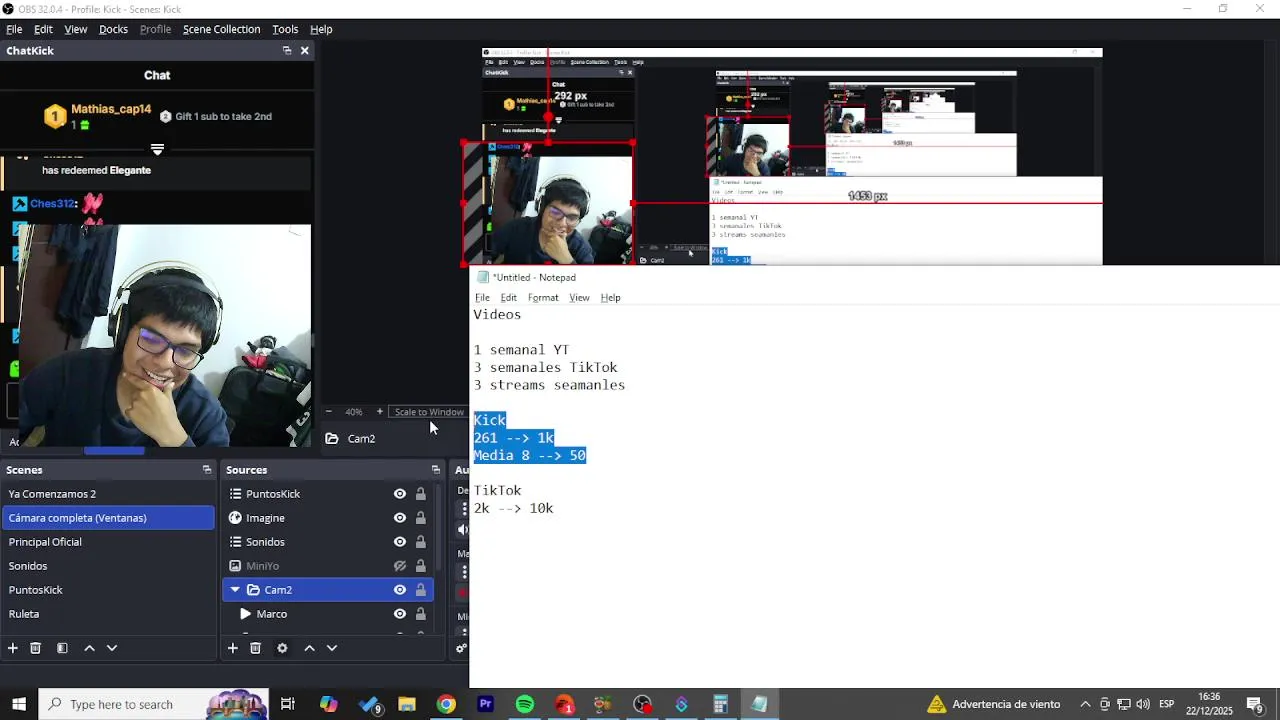Click the chat pause bars icon

point(157,149)
